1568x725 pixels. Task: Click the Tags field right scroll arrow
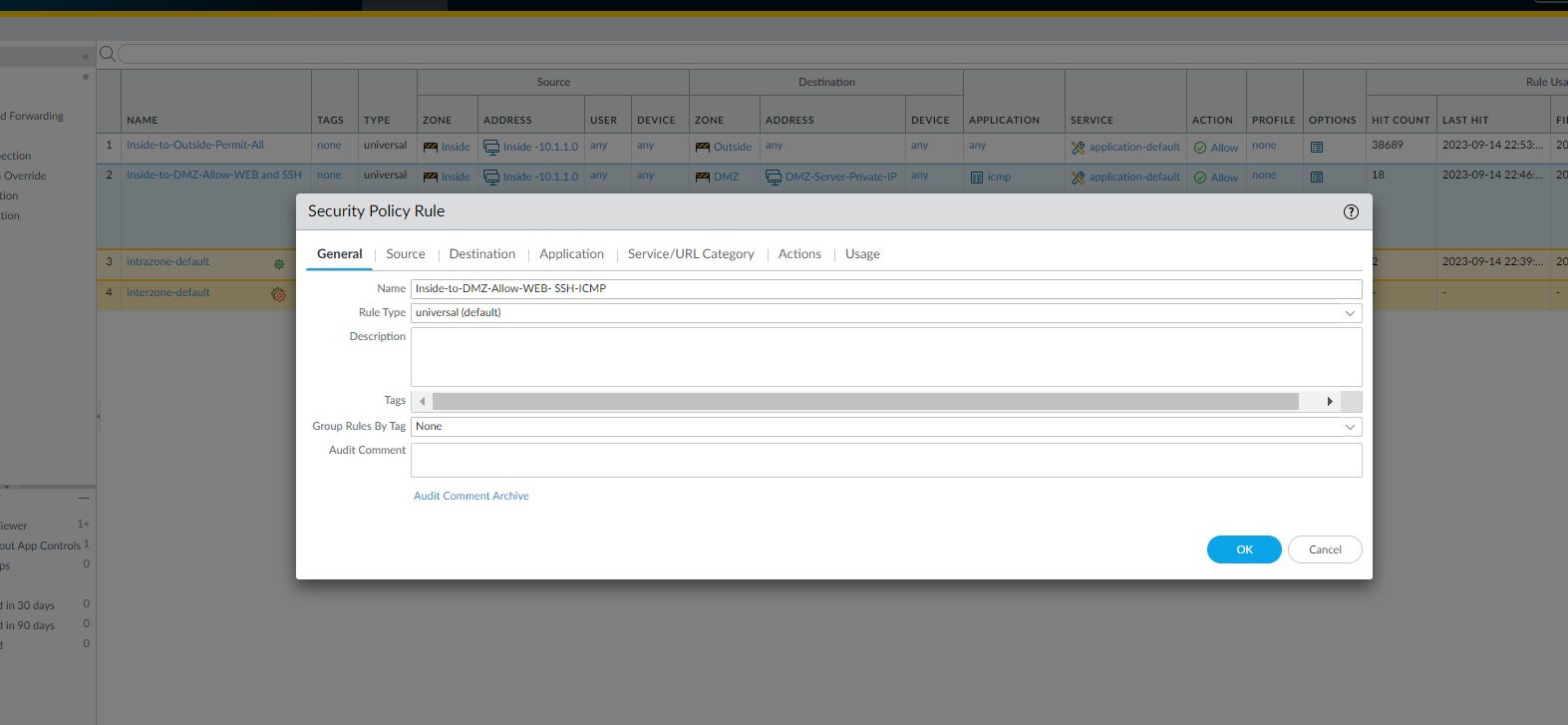coord(1330,402)
